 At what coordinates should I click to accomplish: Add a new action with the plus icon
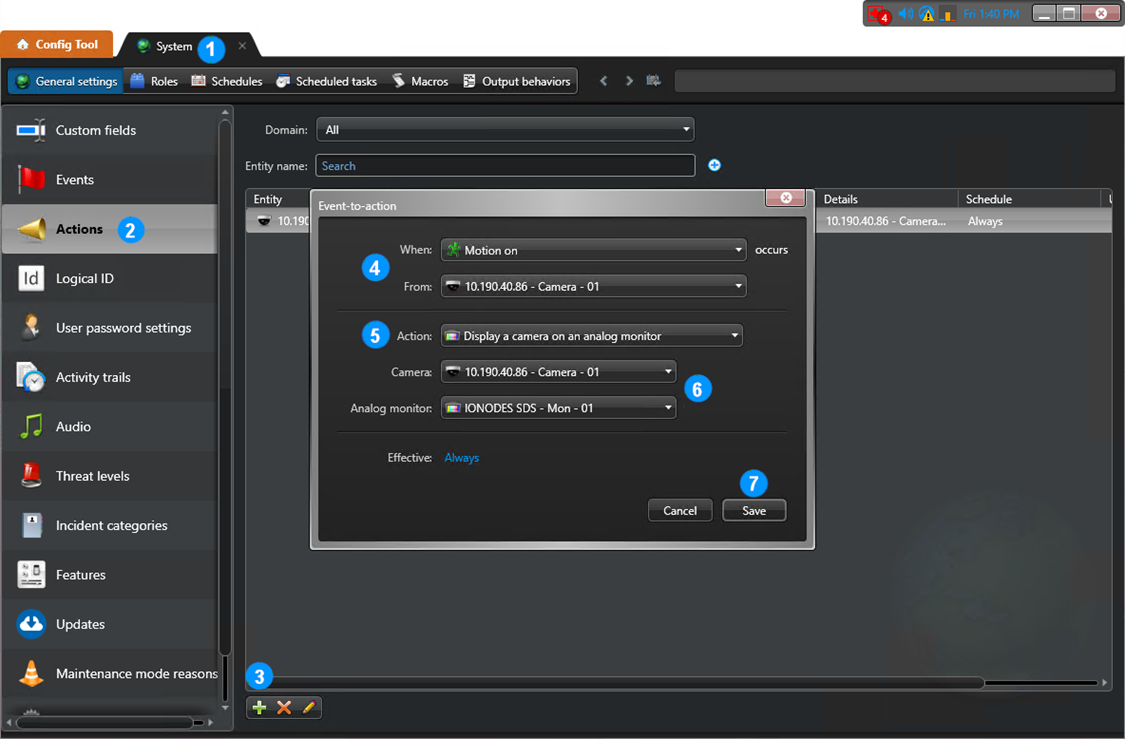pos(259,707)
